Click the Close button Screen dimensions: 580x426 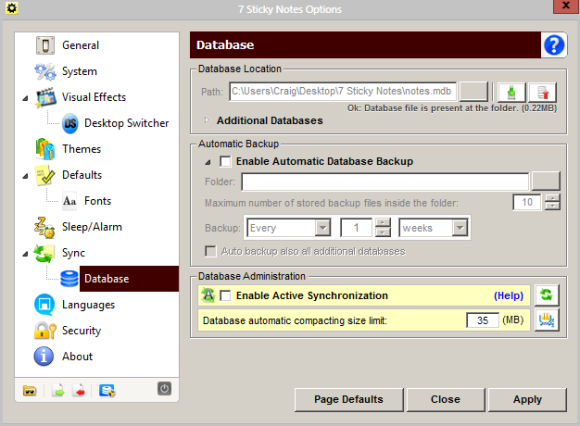pos(446,399)
